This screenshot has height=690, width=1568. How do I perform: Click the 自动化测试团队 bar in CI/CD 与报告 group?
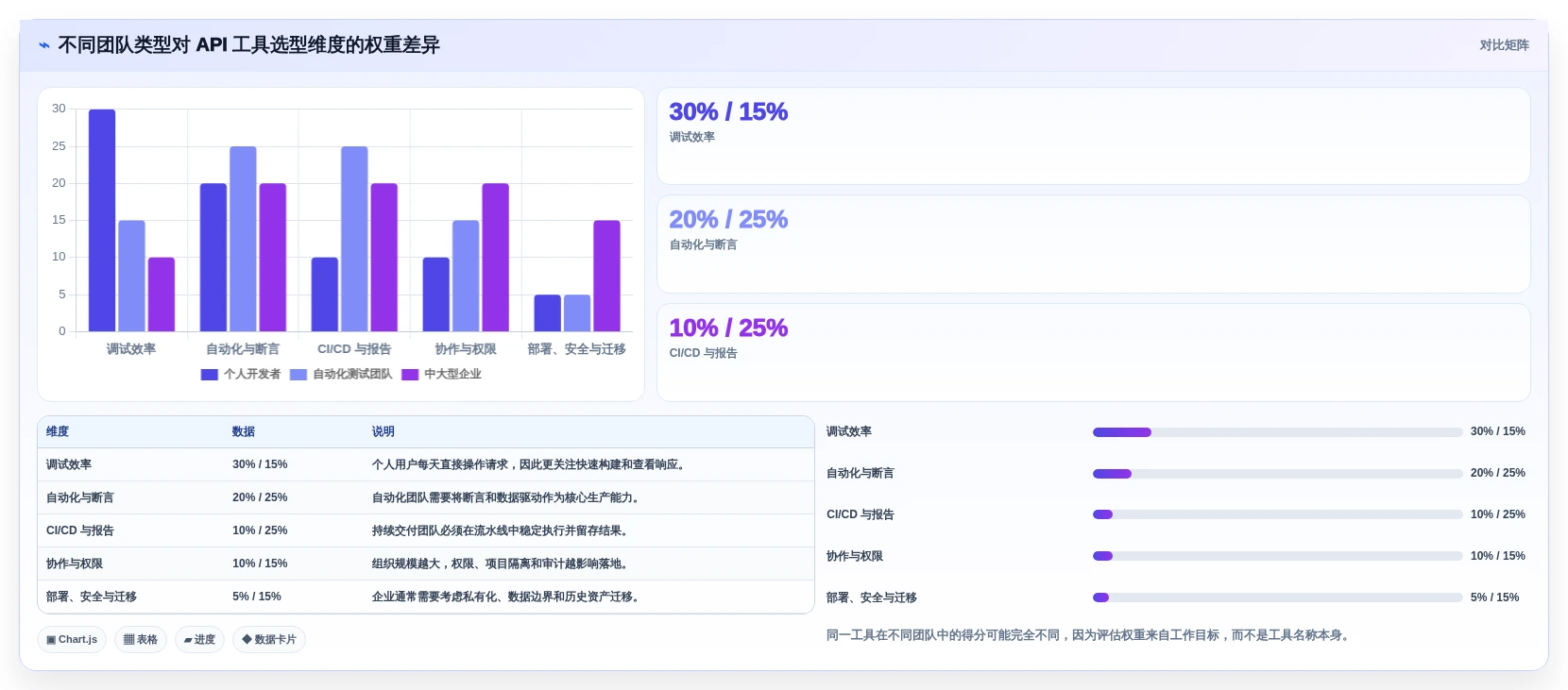(x=354, y=239)
